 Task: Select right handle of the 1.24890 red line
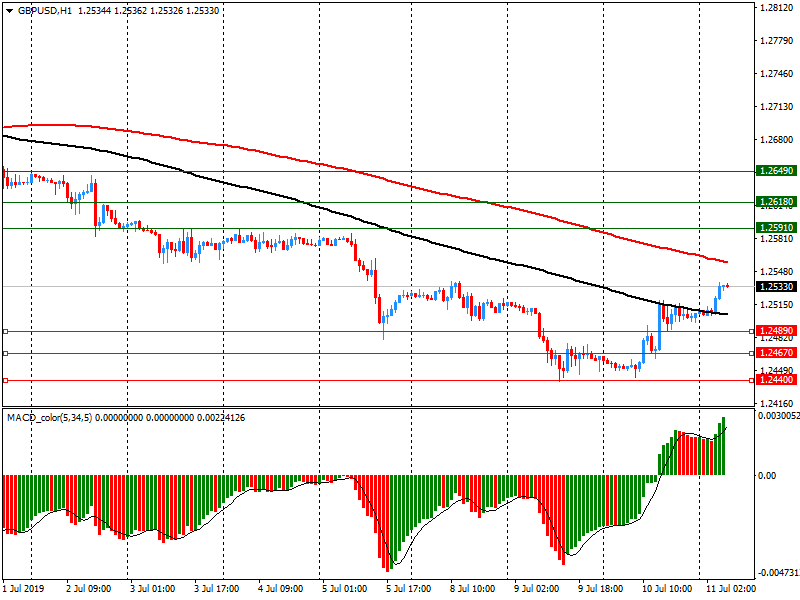click(x=752, y=332)
